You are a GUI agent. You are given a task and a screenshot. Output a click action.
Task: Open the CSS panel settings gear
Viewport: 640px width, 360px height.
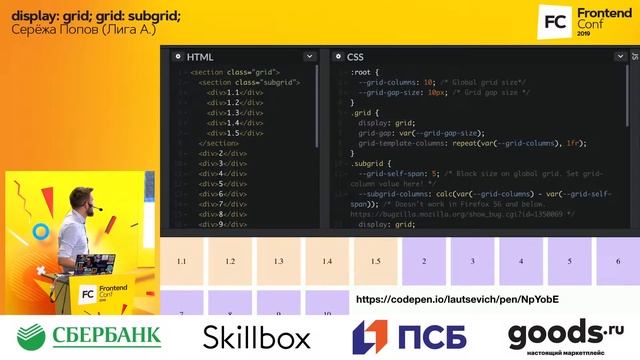point(338,57)
